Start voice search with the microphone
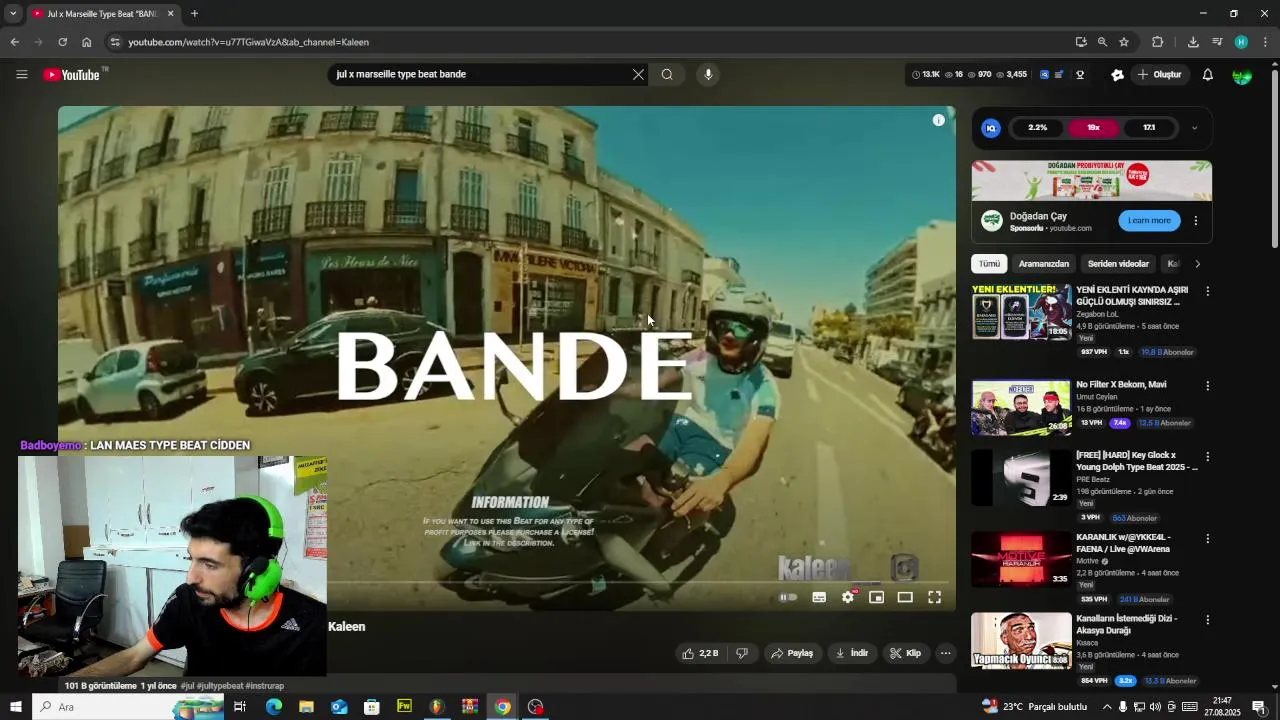Screen dimensions: 1280x720 pyautogui.click(x=708, y=74)
